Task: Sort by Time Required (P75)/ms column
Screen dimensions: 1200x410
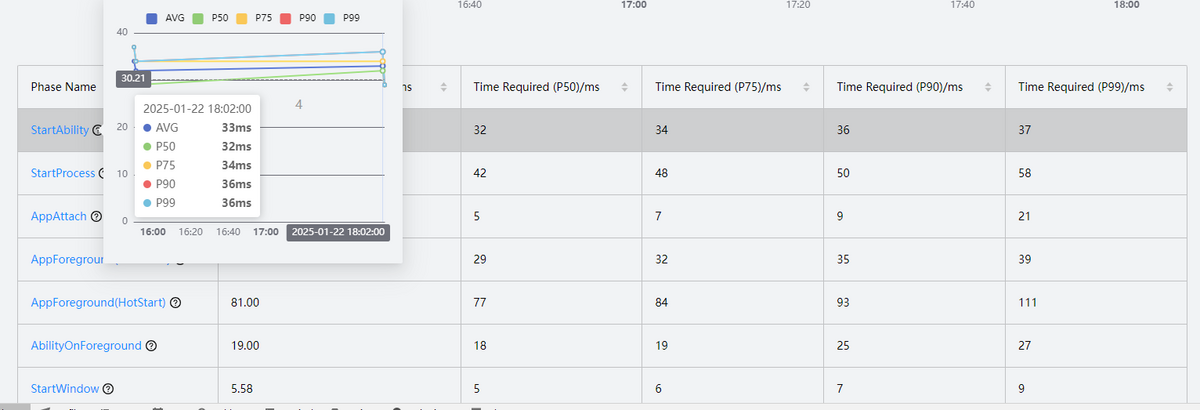Action: pyautogui.click(x=806, y=88)
